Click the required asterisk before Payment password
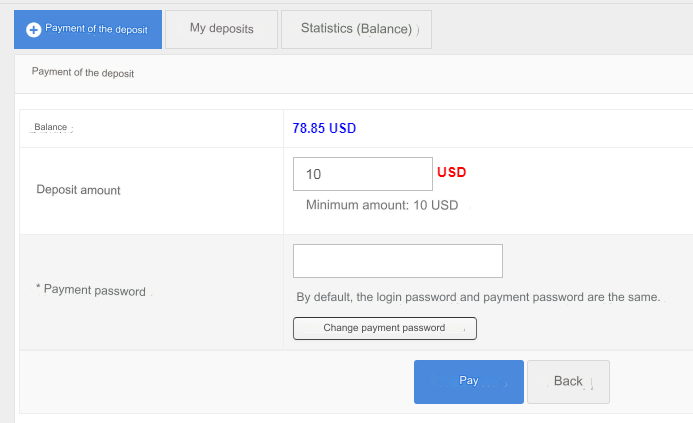 (38, 290)
